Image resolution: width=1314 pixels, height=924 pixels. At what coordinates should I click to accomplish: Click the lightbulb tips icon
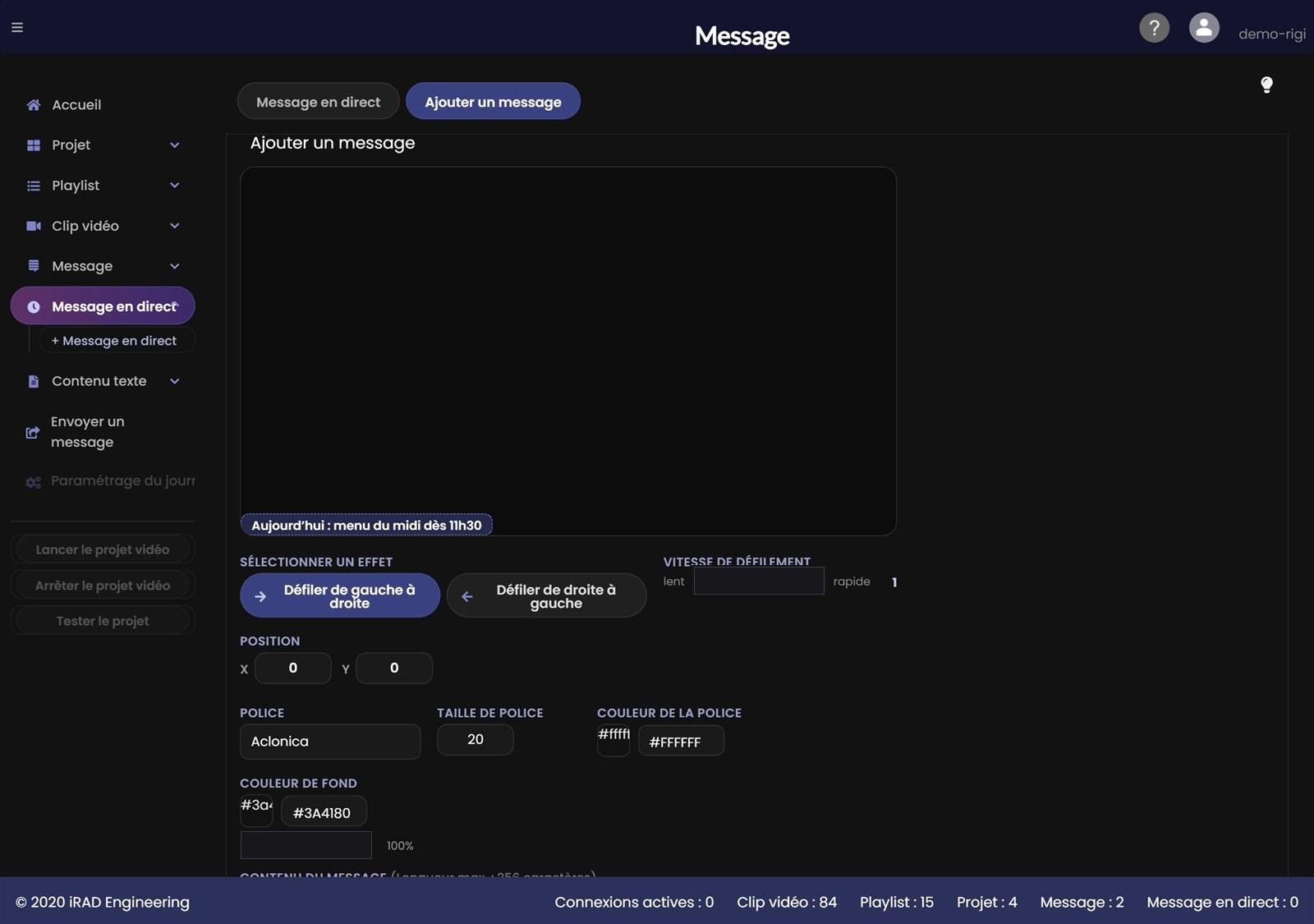[1266, 85]
